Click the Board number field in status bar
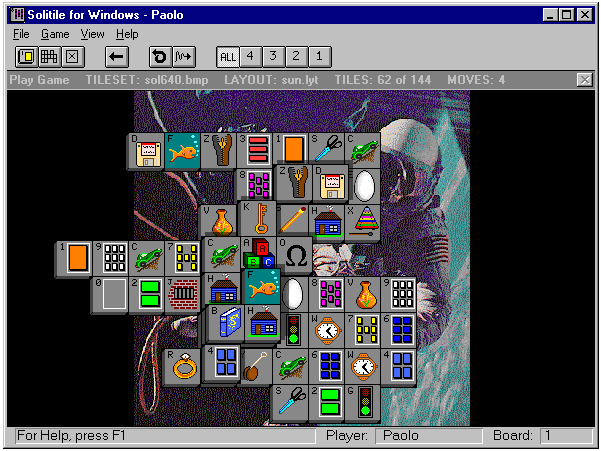Viewport: 601px width, 451px height. 565,436
